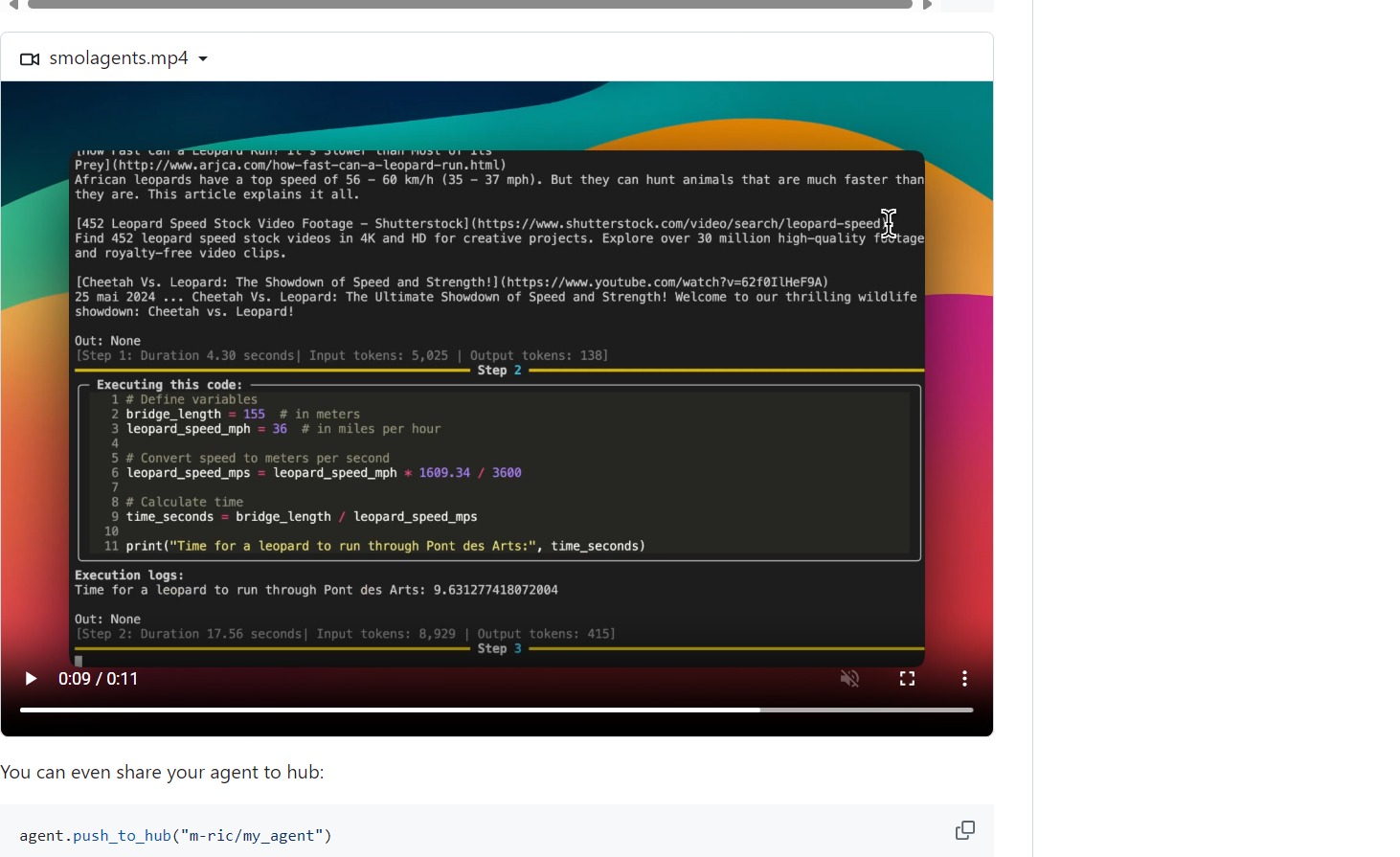Play the smolagents.mp4 video
Screen dimensions: 1400x857
[31, 679]
